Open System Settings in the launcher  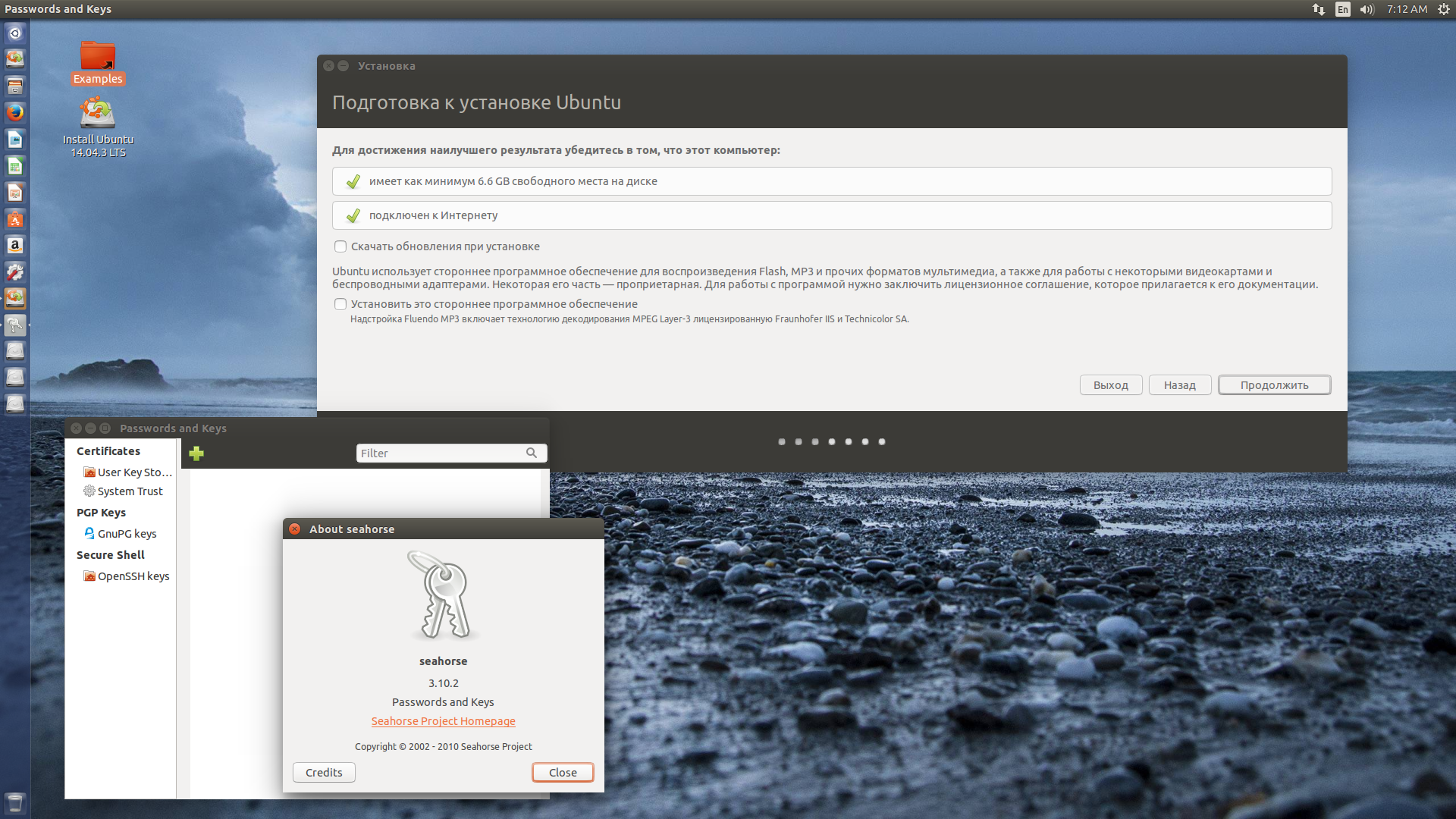point(15,271)
